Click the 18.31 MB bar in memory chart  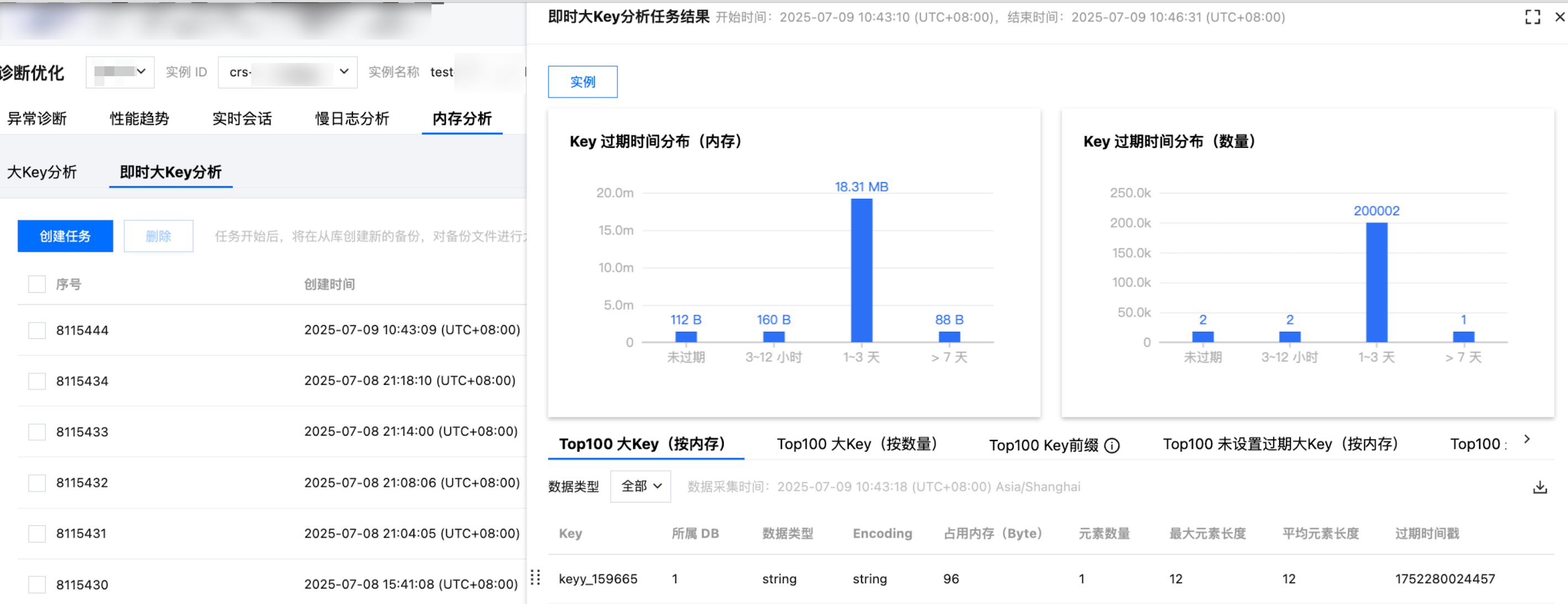click(x=861, y=270)
